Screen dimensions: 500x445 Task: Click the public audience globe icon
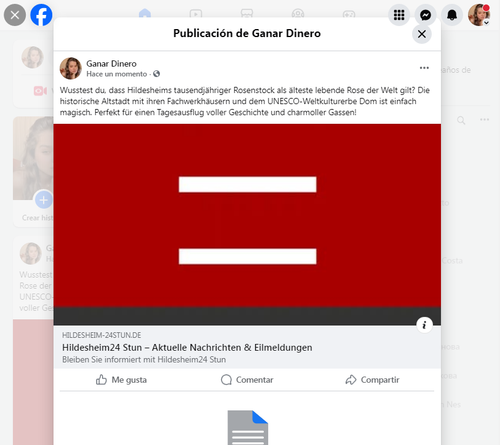tap(156, 74)
